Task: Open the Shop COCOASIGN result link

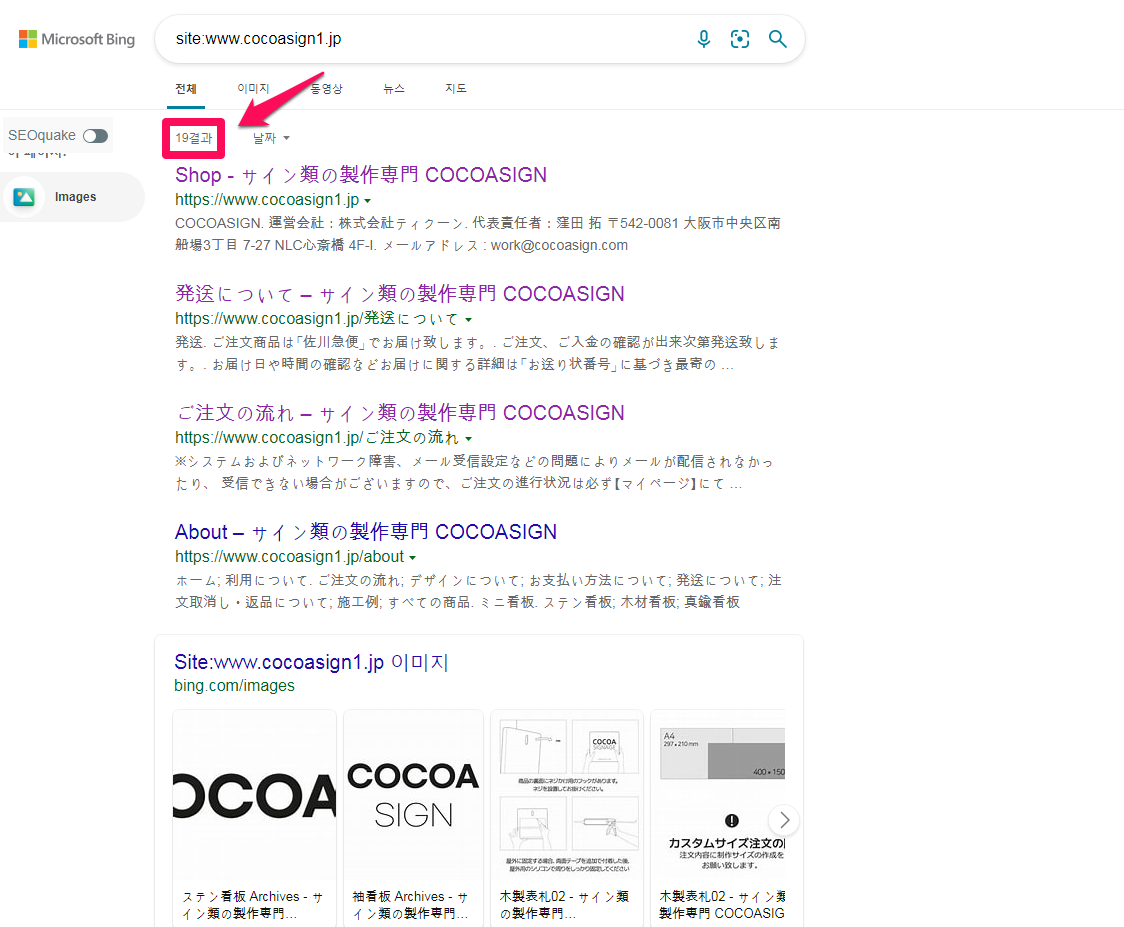Action: click(361, 174)
